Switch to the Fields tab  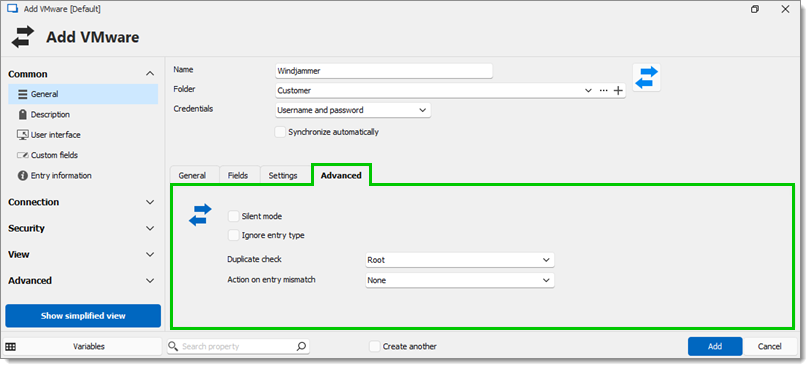pyautogui.click(x=238, y=175)
